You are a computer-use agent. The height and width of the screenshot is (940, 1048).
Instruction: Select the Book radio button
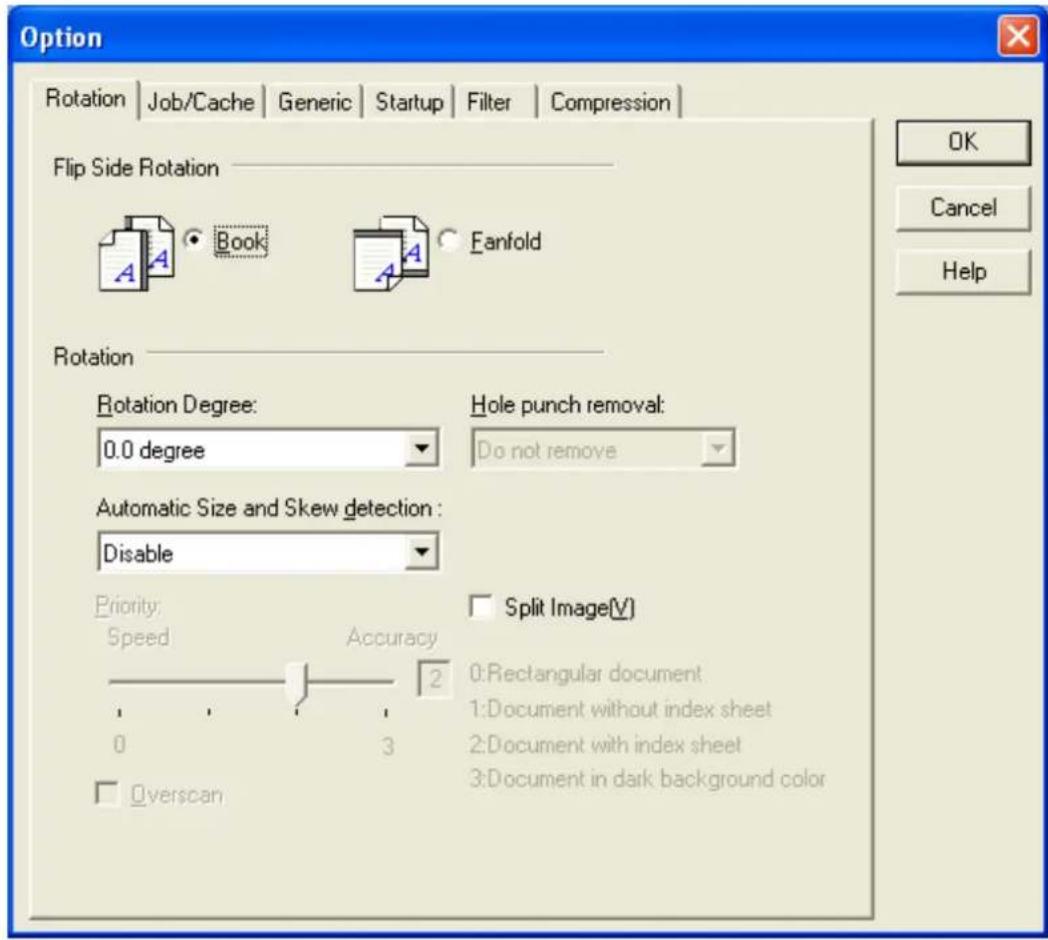click(193, 239)
